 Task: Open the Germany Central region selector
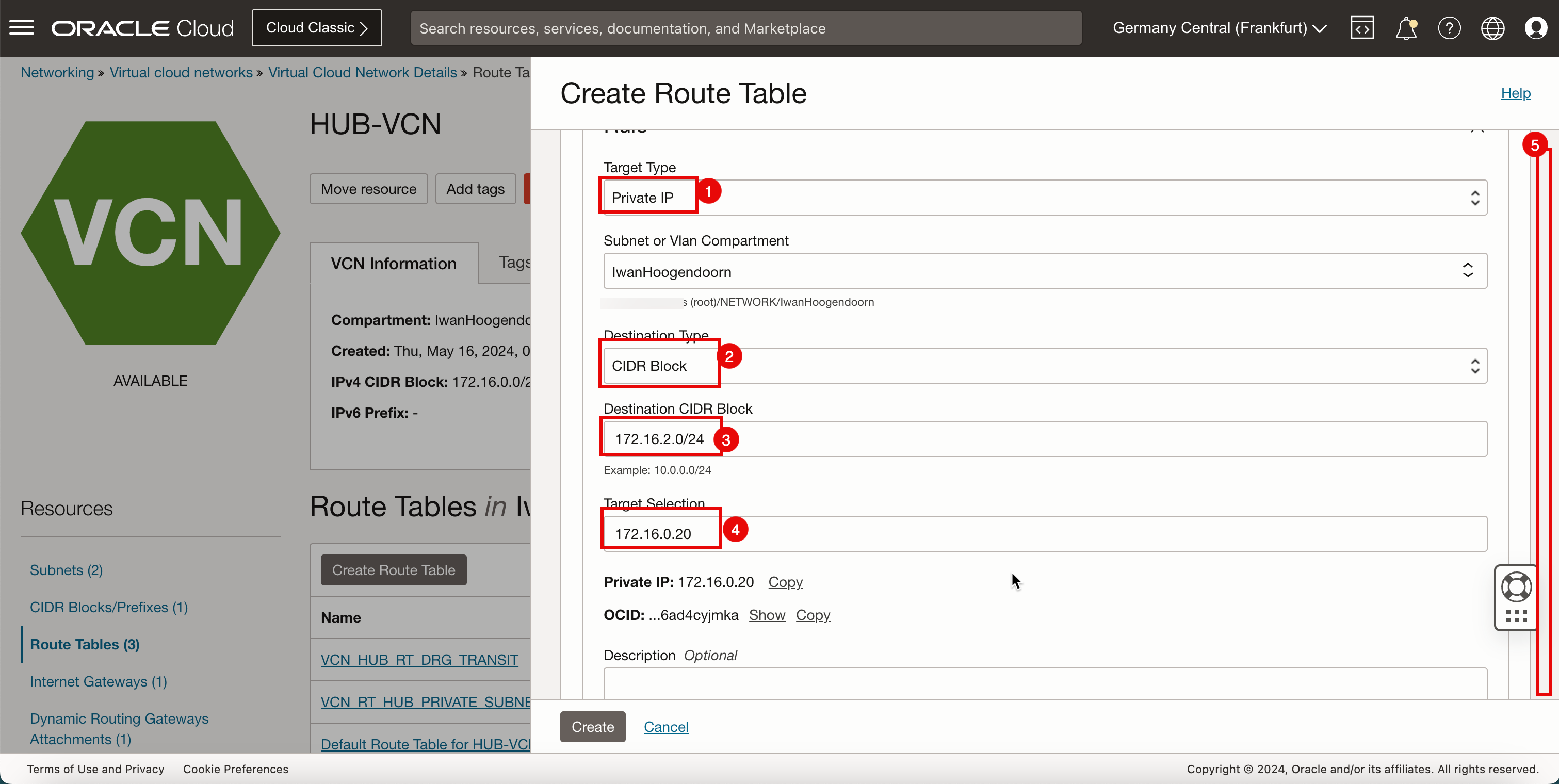[1219, 28]
